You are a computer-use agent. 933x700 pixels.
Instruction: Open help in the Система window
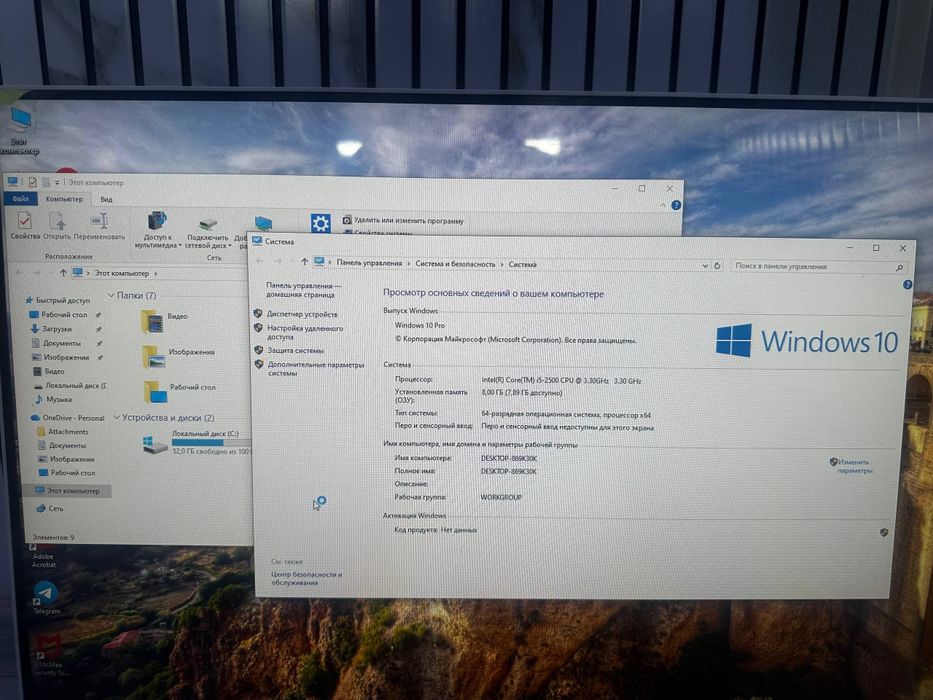(907, 285)
